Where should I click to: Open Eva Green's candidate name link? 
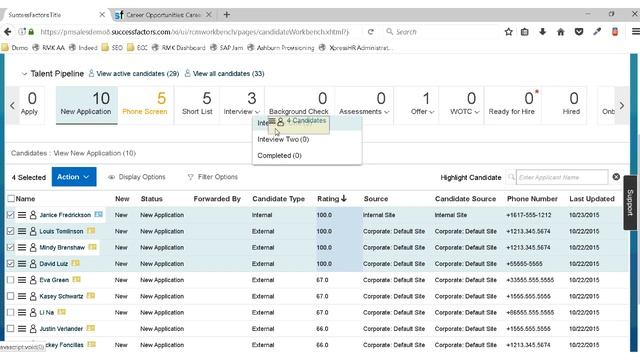click(54, 280)
